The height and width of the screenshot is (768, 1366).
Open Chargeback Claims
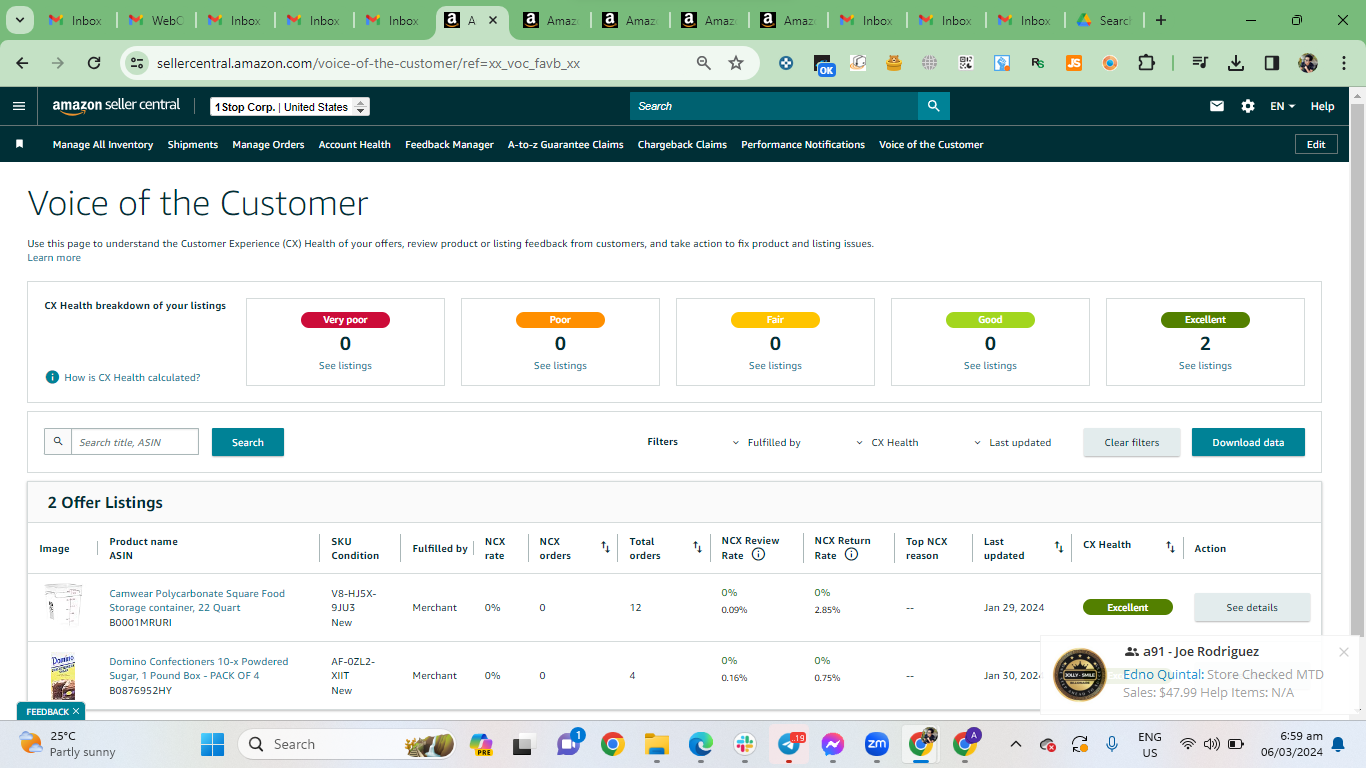tap(682, 144)
